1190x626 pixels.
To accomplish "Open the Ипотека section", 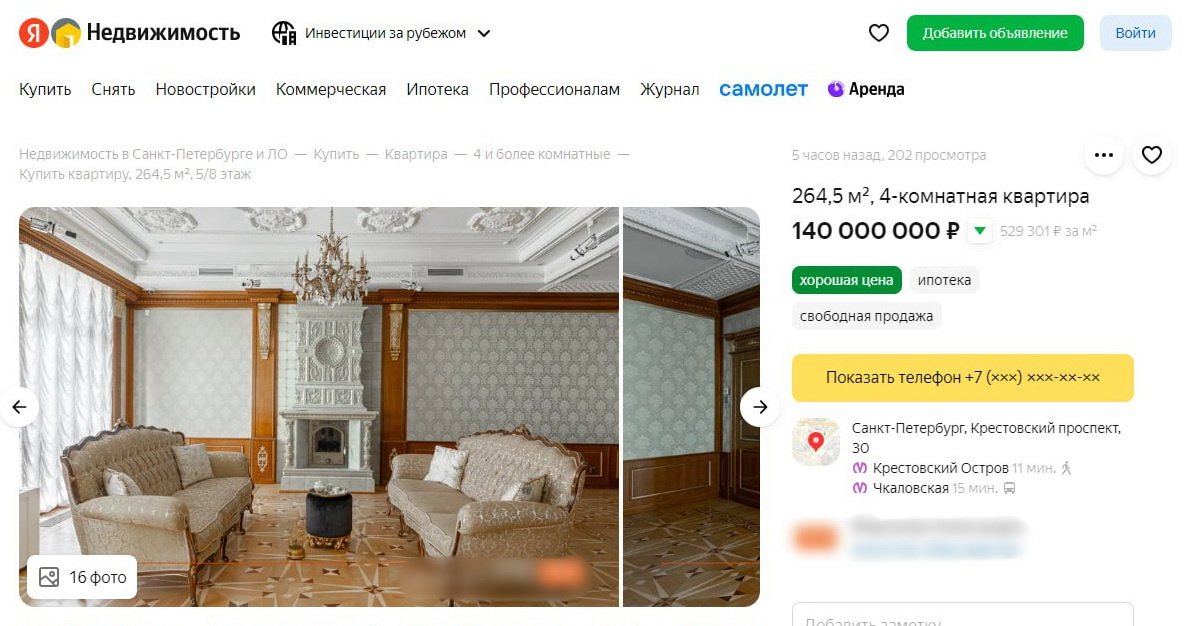I will click(x=437, y=89).
